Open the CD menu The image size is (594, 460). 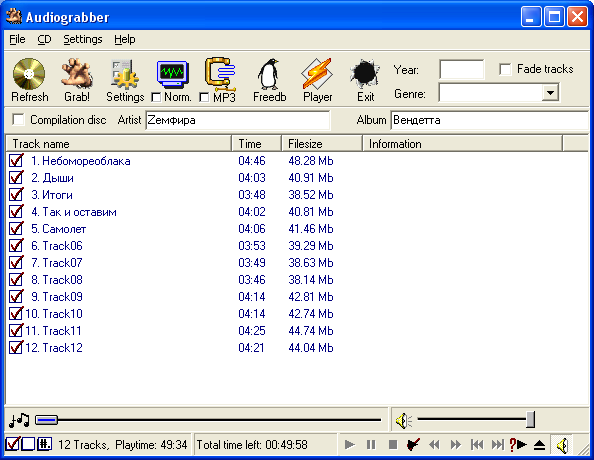[x=44, y=39]
